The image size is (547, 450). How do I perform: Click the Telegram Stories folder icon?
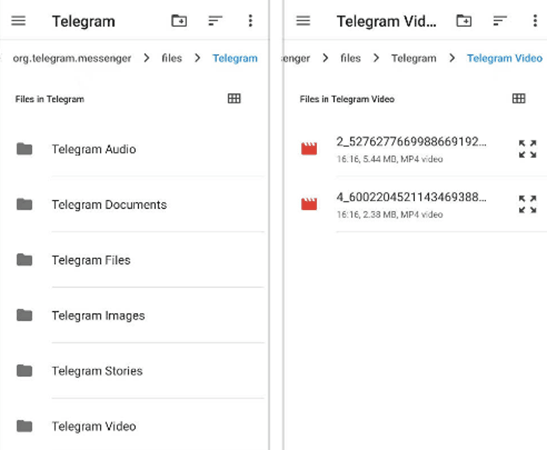tap(24, 371)
